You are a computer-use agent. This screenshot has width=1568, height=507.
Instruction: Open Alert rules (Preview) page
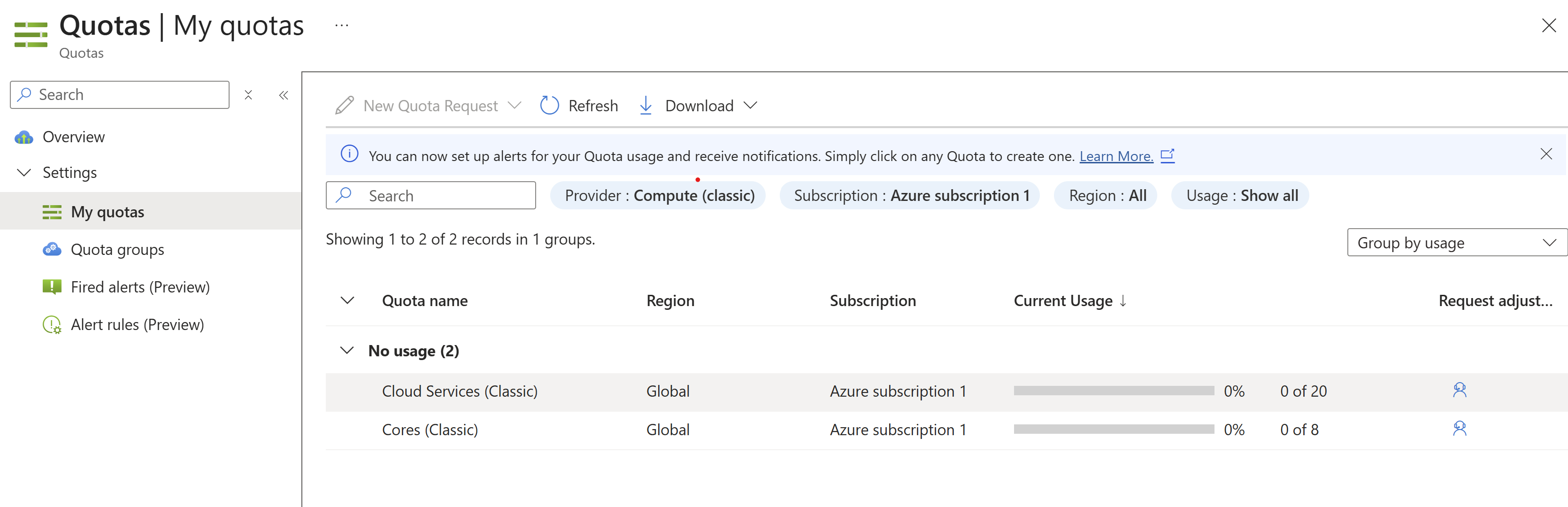(137, 324)
